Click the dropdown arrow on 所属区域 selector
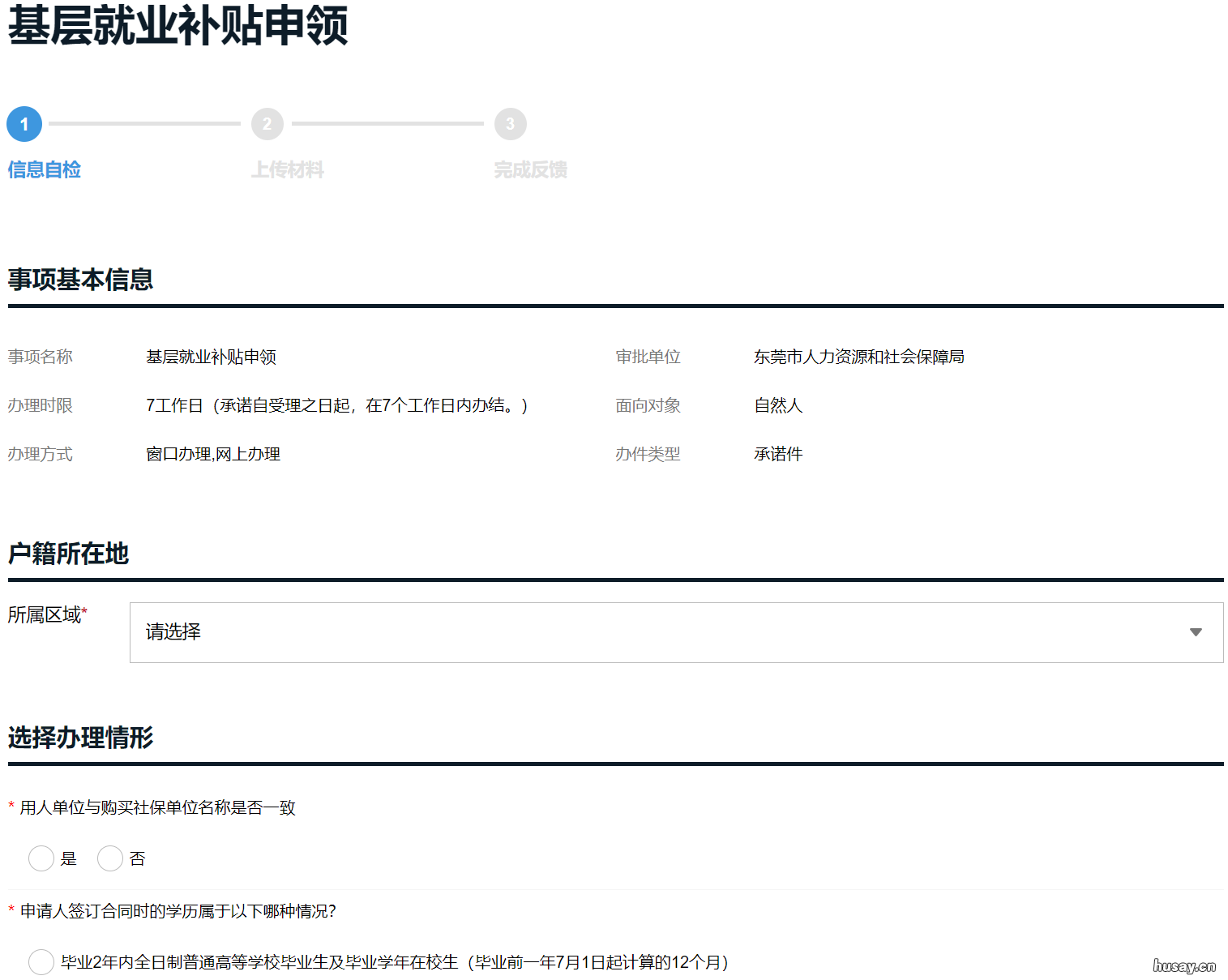This screenshot has width=1228, height=980. point(1195,632)
